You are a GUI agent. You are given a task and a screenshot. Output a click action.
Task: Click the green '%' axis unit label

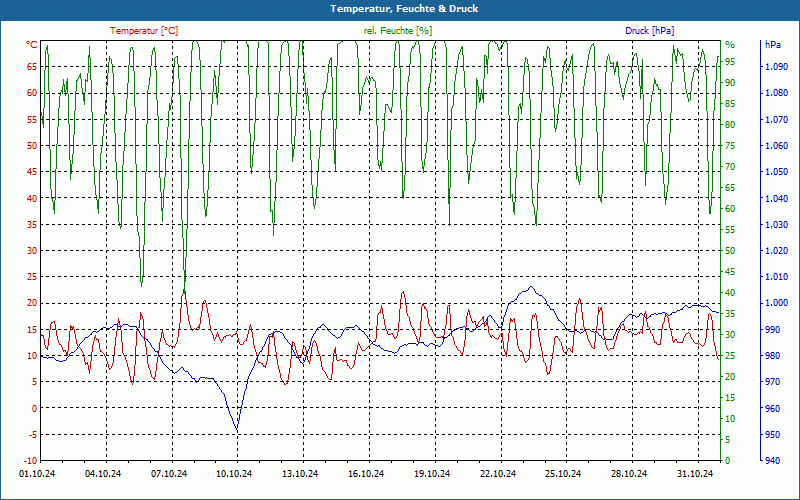tap(730, 45)
